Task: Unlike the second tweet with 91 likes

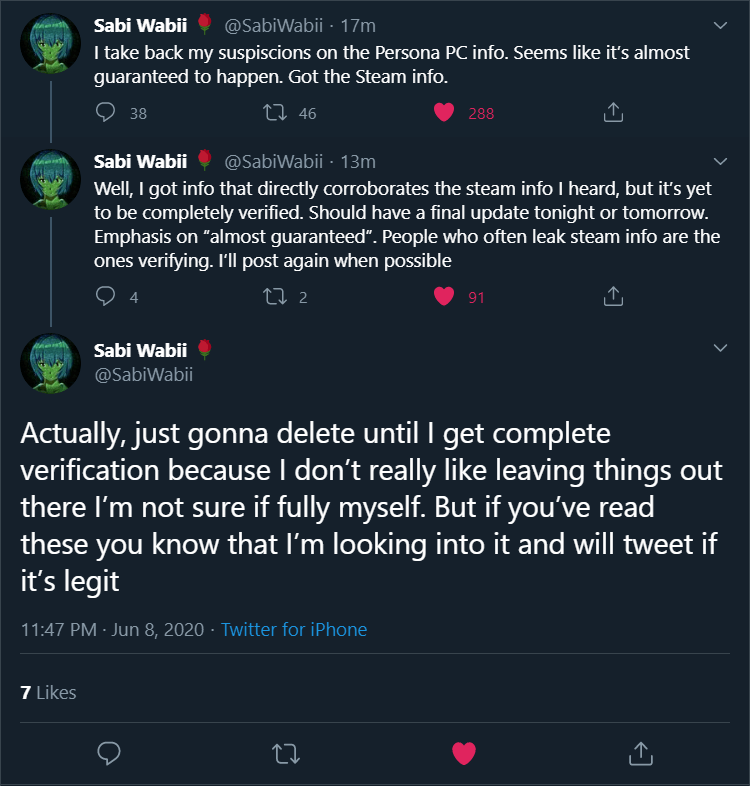Action: click(x=446, y=296)
